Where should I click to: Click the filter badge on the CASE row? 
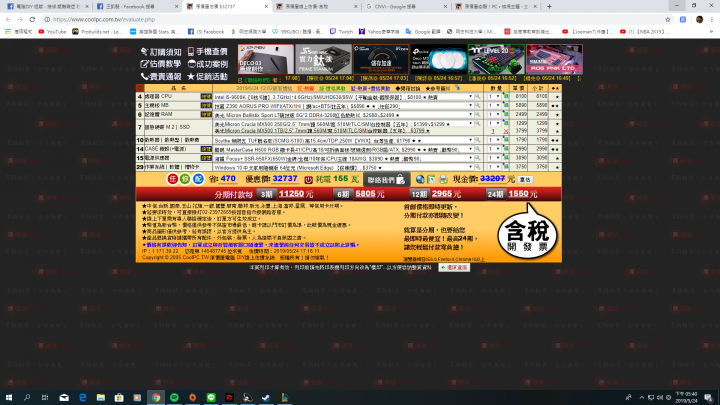(x=206, y=149)
